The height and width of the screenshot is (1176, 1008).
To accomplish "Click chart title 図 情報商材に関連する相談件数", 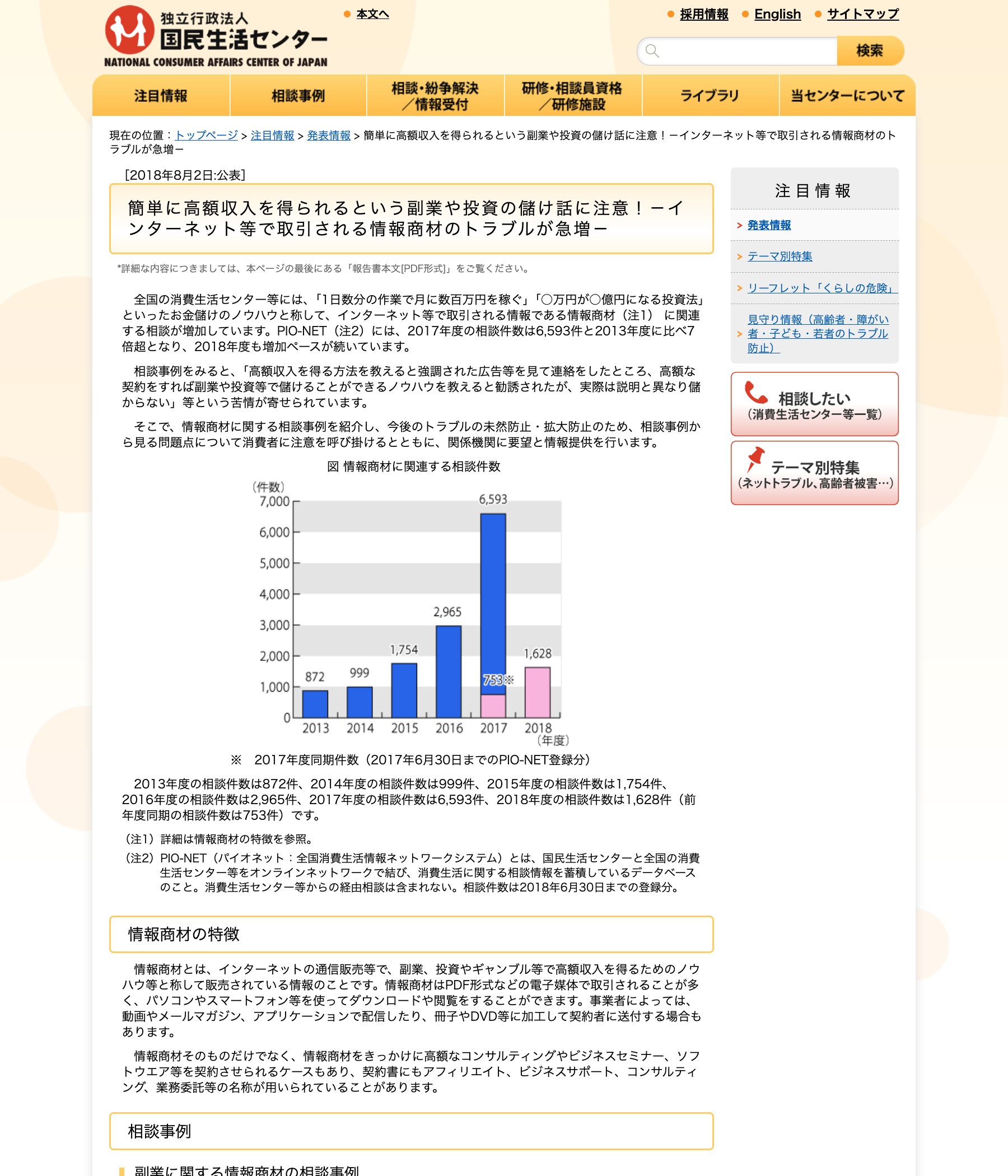I will click(x=414, y=466).
